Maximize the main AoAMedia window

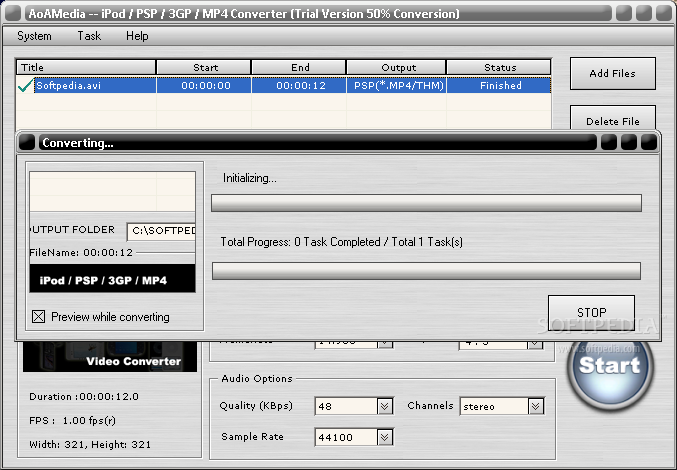[644, 13]
